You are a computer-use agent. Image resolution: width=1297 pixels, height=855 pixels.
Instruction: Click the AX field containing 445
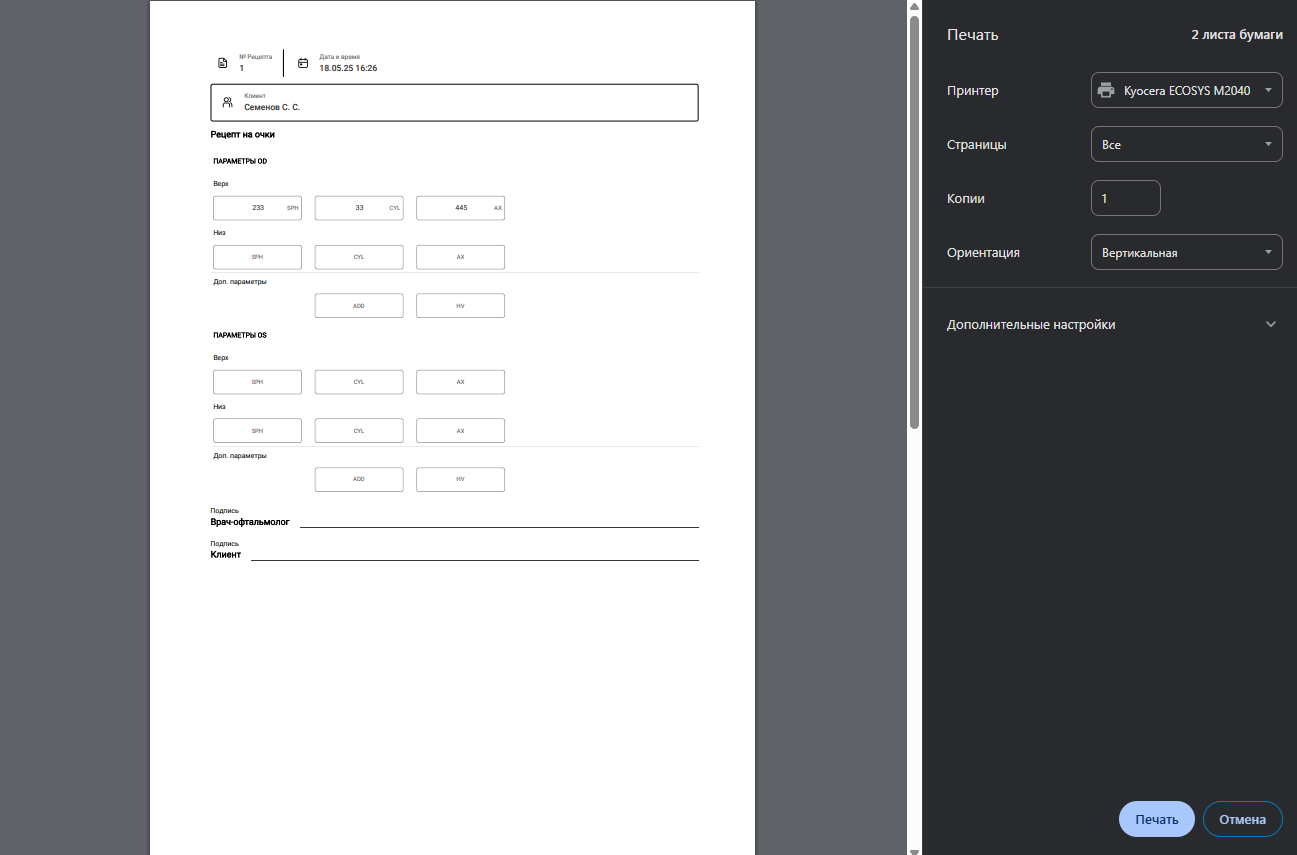pos(460,208)
